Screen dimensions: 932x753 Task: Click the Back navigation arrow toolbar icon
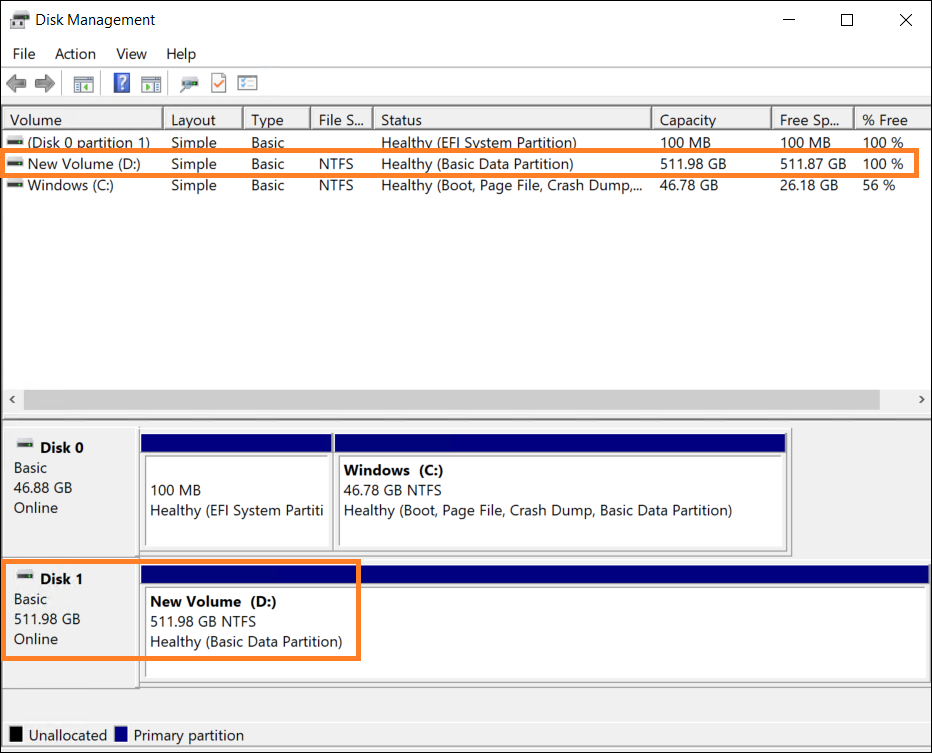coord(16,83)
